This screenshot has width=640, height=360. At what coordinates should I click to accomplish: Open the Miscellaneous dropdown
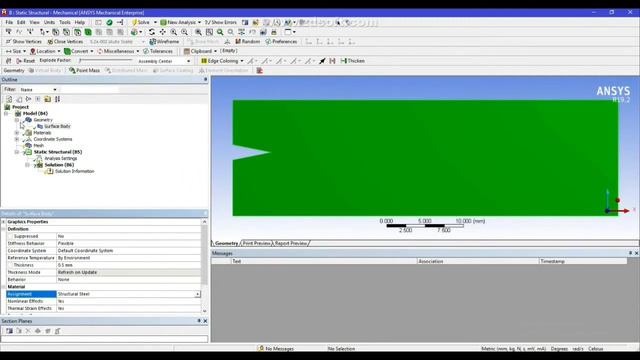(x=118, y=51)
